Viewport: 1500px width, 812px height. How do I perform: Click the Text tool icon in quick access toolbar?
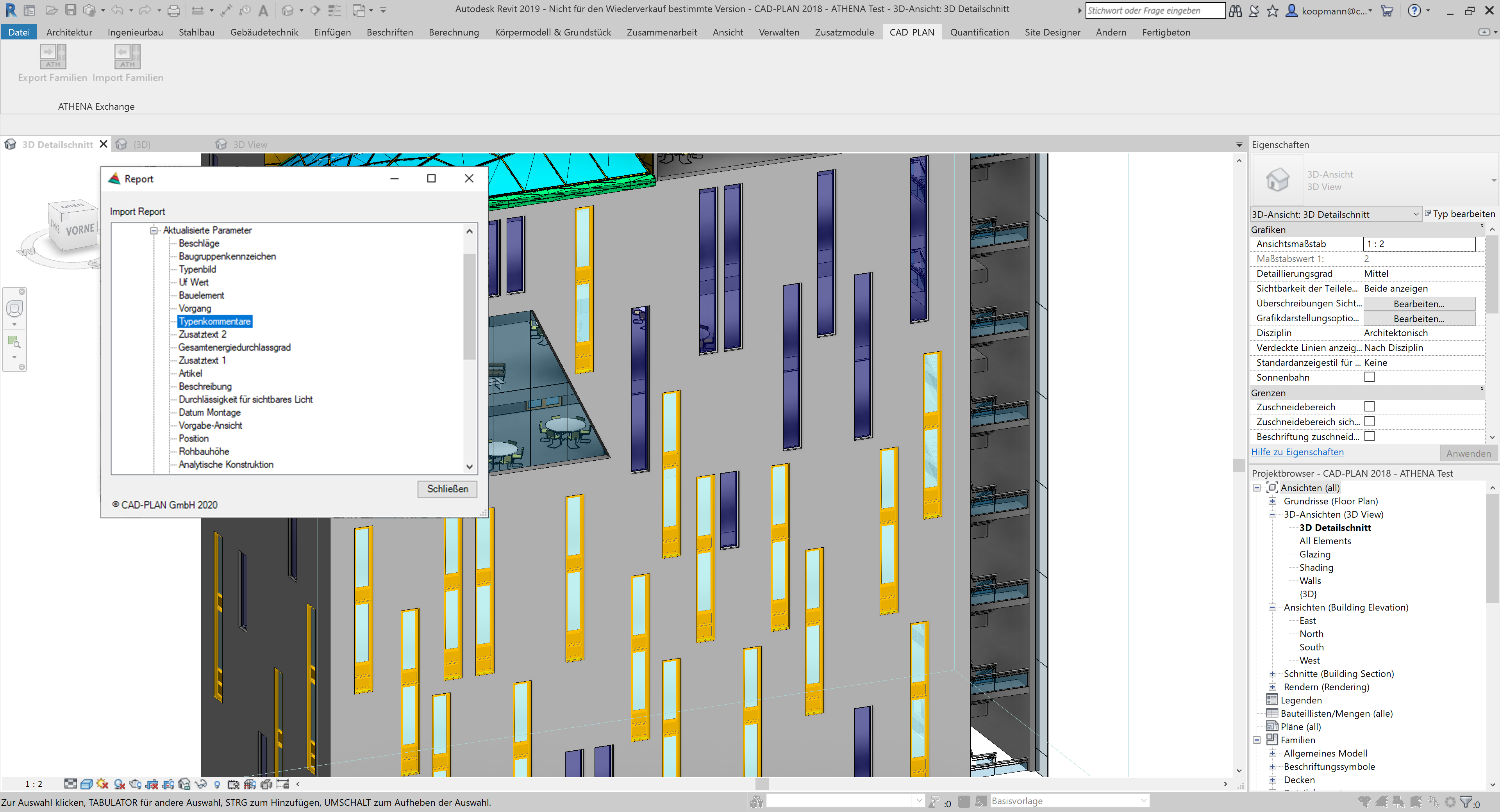click(263, 11)
